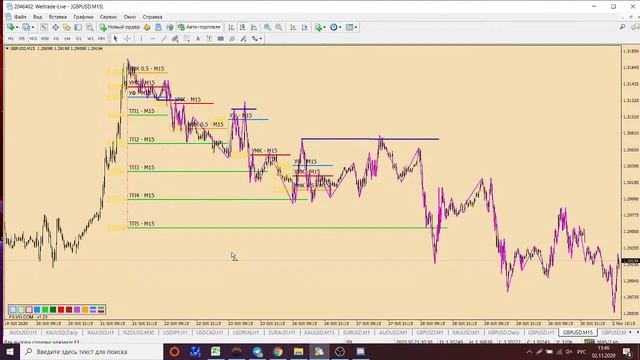Switch timeframe to M5
Image resolution: width=640 pixels, height=360 pixels.
pyautogui.click(x=22, y=39)
